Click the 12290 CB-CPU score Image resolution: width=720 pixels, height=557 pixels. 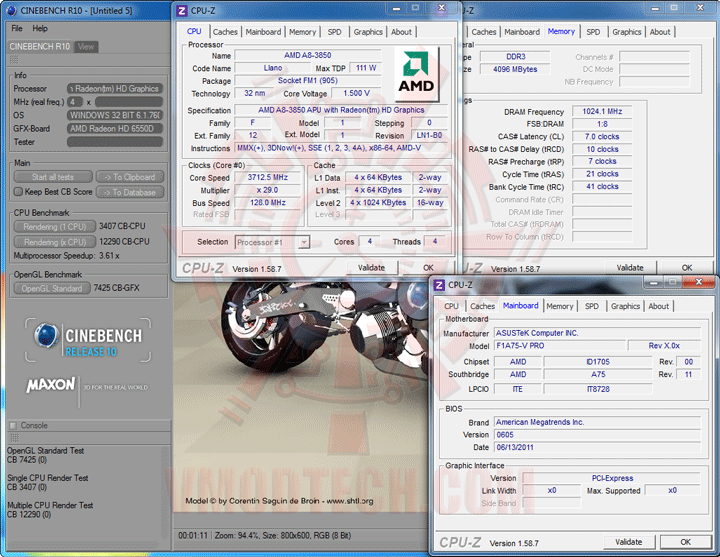click(x=124, y=242)
